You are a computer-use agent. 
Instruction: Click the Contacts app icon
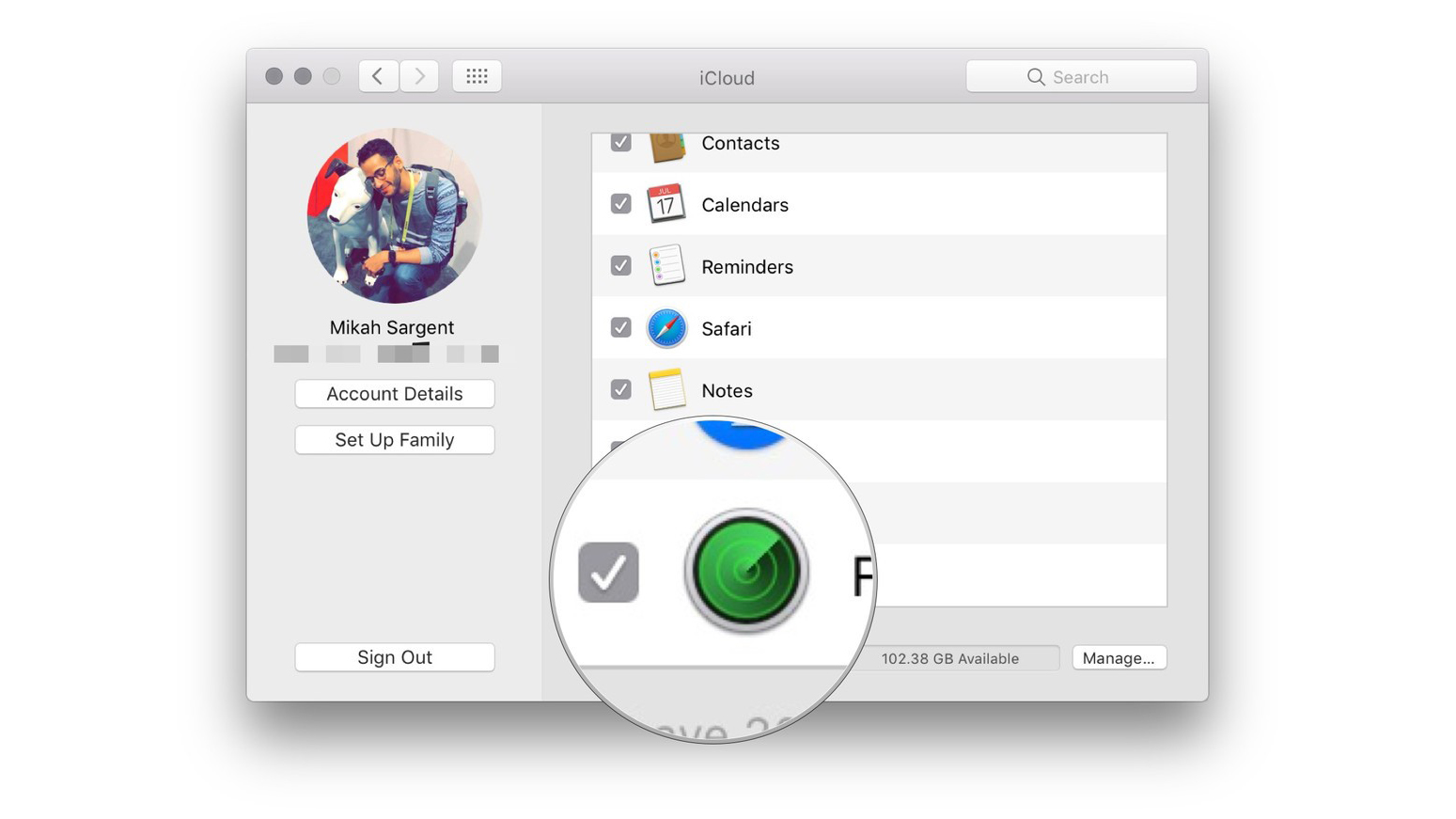tap(666, 147)
